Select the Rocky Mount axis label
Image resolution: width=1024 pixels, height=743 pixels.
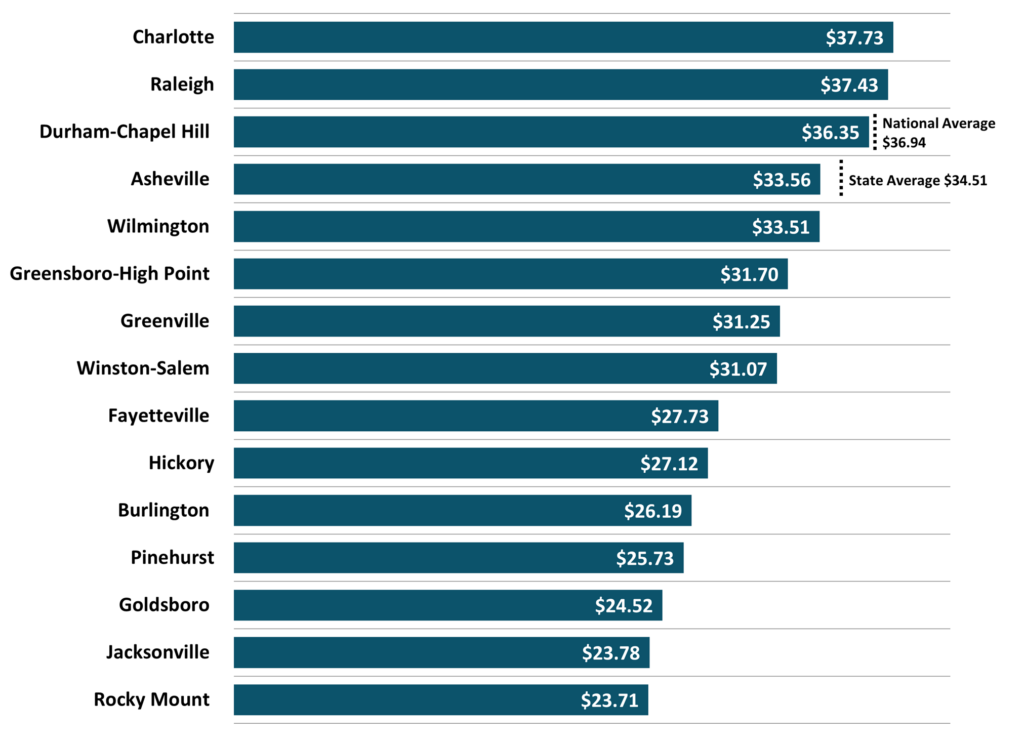[x=152, y=700]
